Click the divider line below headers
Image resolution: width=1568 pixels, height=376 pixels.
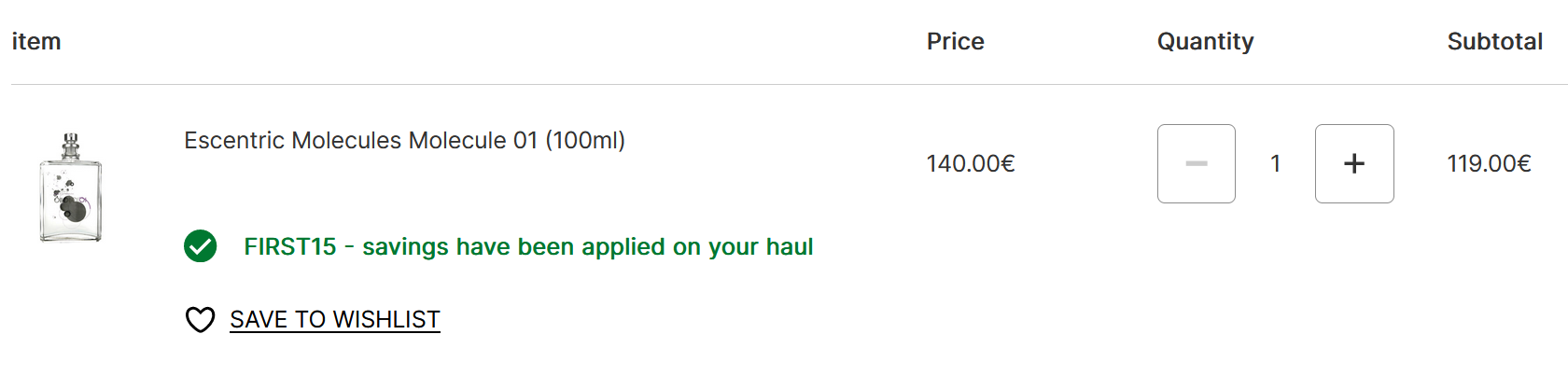tap(784, 85)
